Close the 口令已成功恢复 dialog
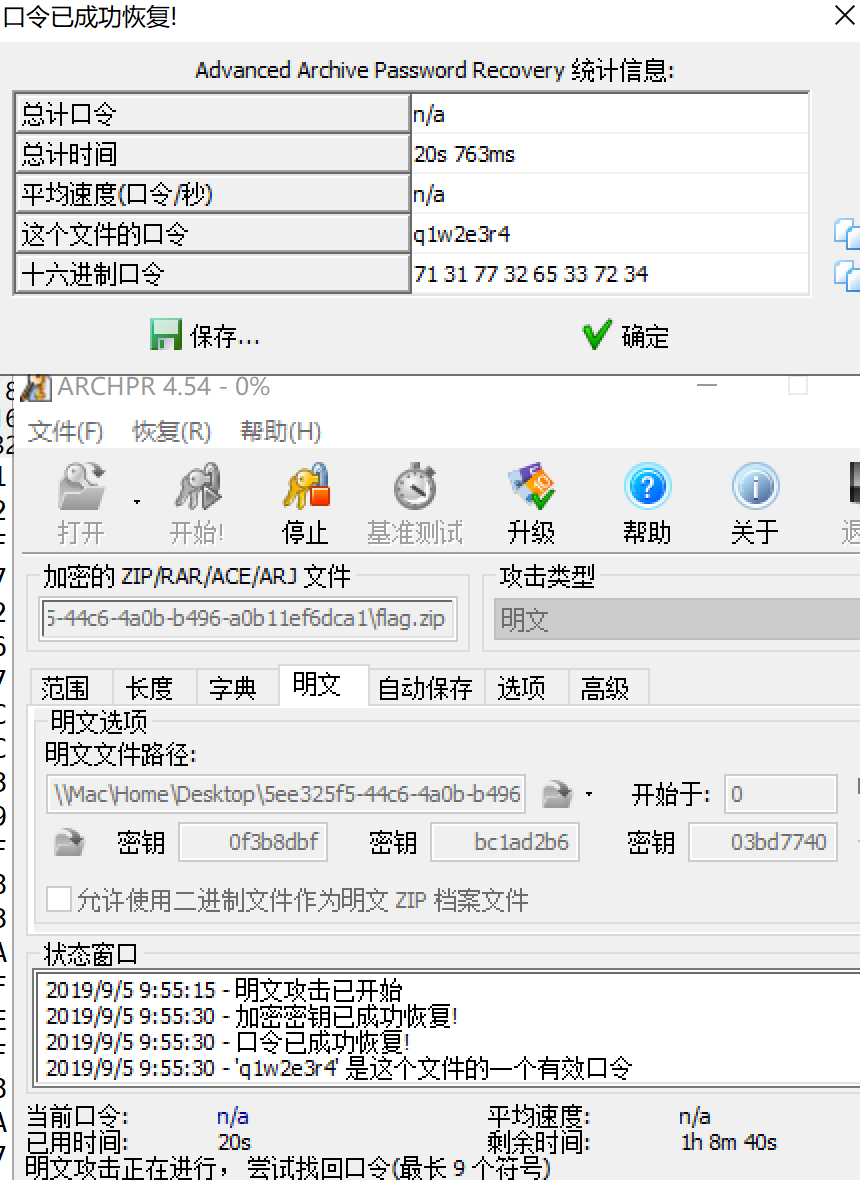 coord(845,15)
